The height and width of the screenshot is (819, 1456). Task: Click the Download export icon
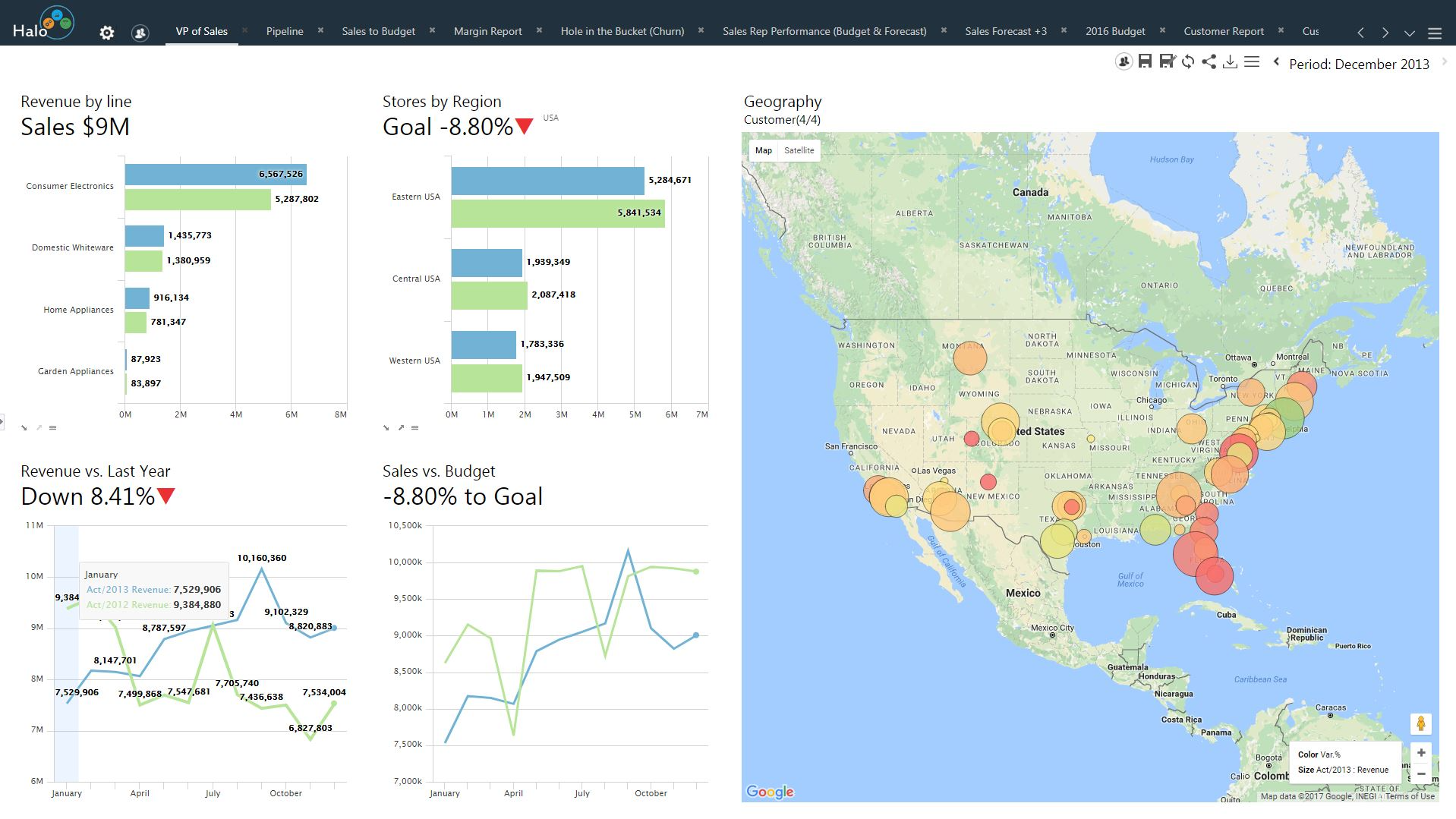tap(1231, 62)
